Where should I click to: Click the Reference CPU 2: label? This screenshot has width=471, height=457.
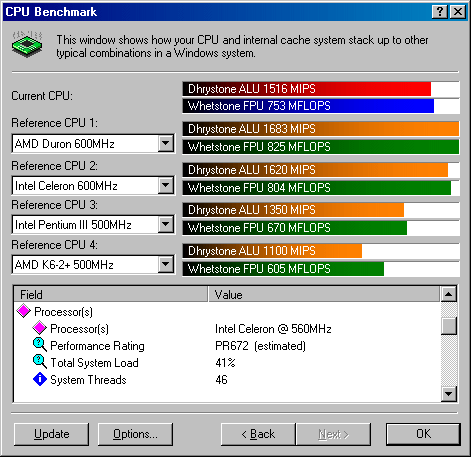[x=55, y=166]
